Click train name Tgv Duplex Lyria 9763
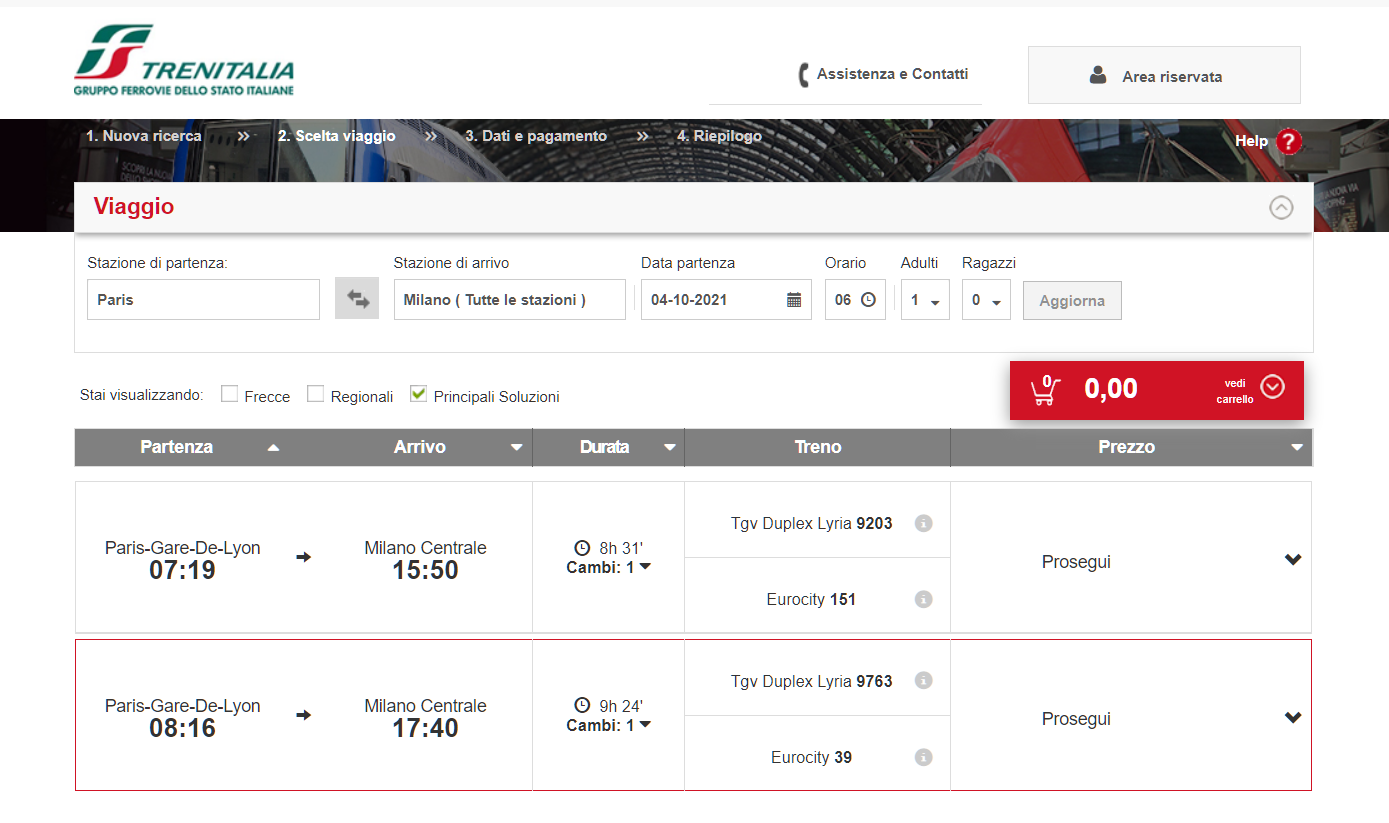This screenshot has width=1389, height=823. 812,681
